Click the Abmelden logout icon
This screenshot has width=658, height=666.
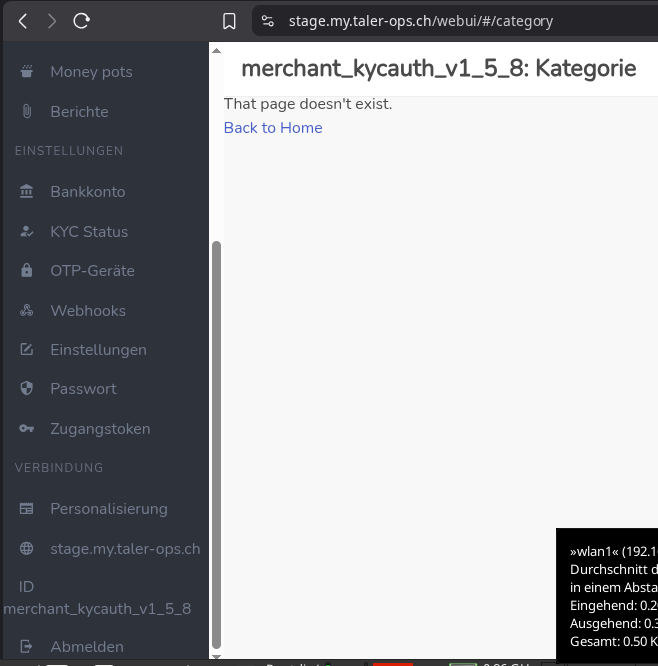click(x=27, y=647)
